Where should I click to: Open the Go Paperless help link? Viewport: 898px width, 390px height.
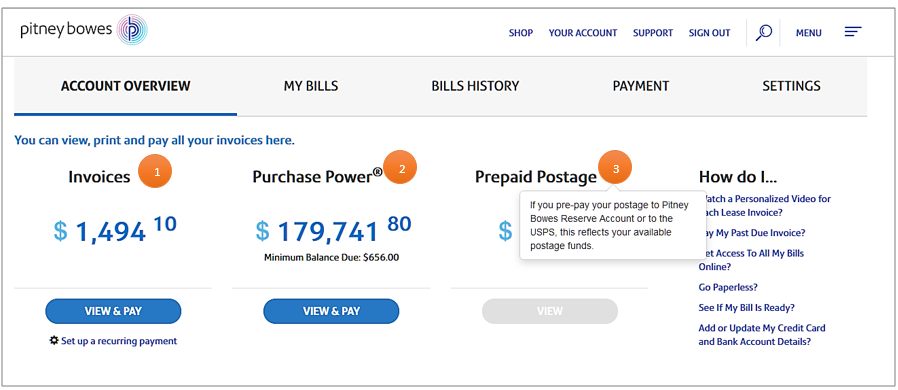728,287
